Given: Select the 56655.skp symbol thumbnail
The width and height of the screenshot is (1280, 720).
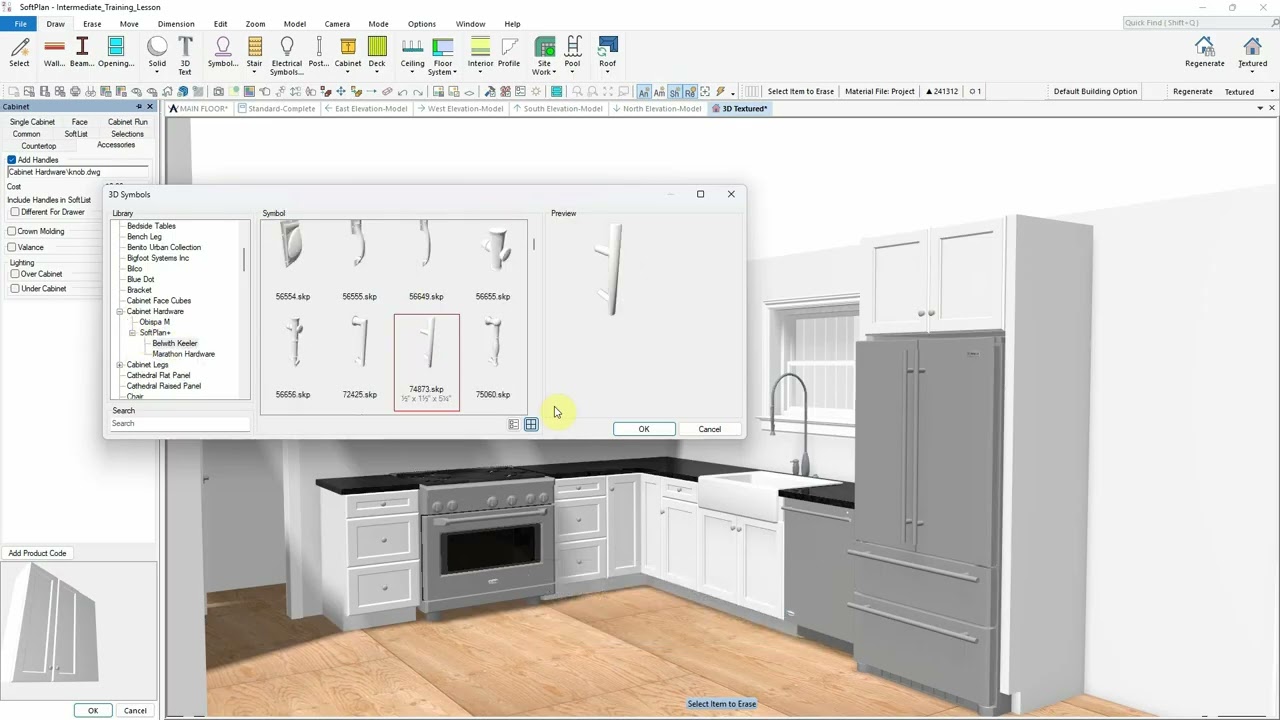Looking at the screenshot, I should (492, 262).
